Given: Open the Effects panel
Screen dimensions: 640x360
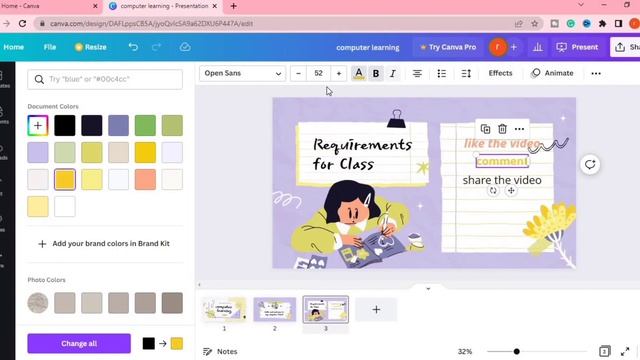Looking at the screenshot, I should tap(500, 73).
